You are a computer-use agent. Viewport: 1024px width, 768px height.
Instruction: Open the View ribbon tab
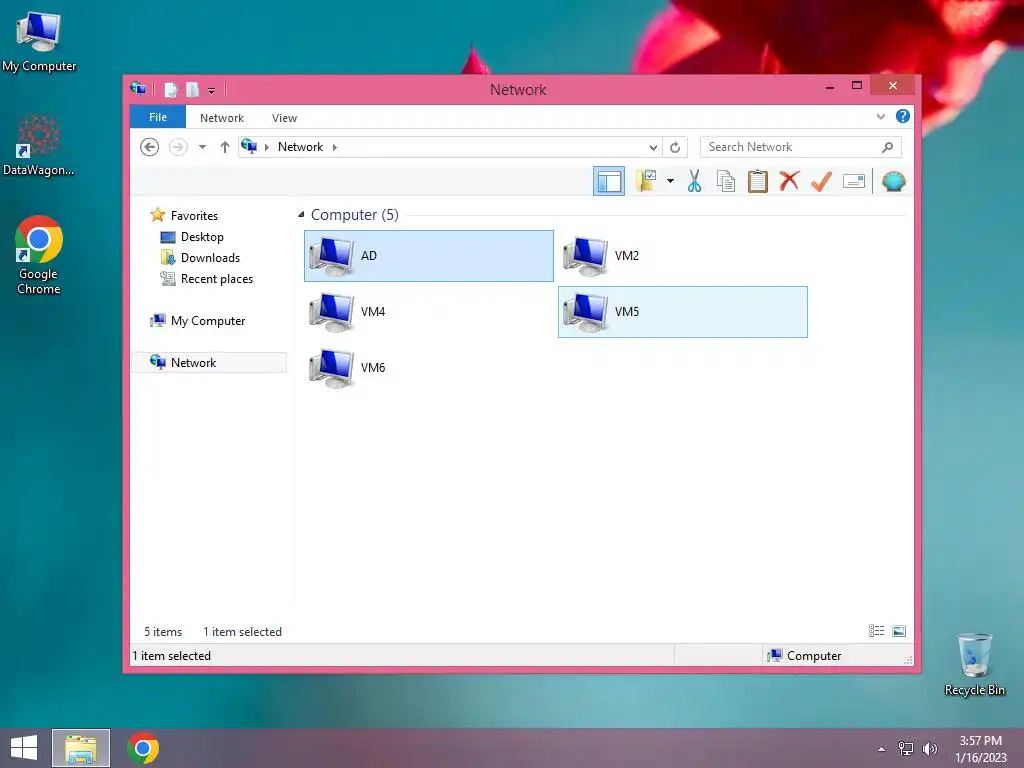284,118
